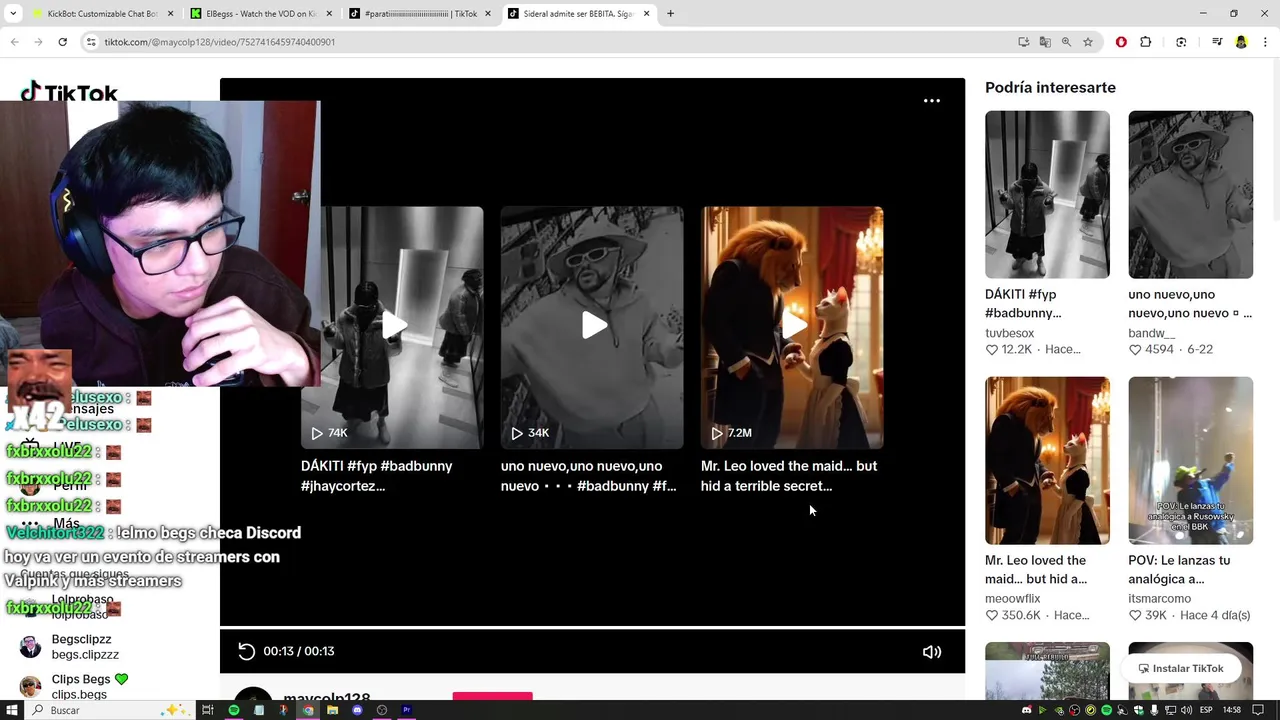Like the meoowflix video with heart icon
Screen dimensions: 1280x720
992,615
